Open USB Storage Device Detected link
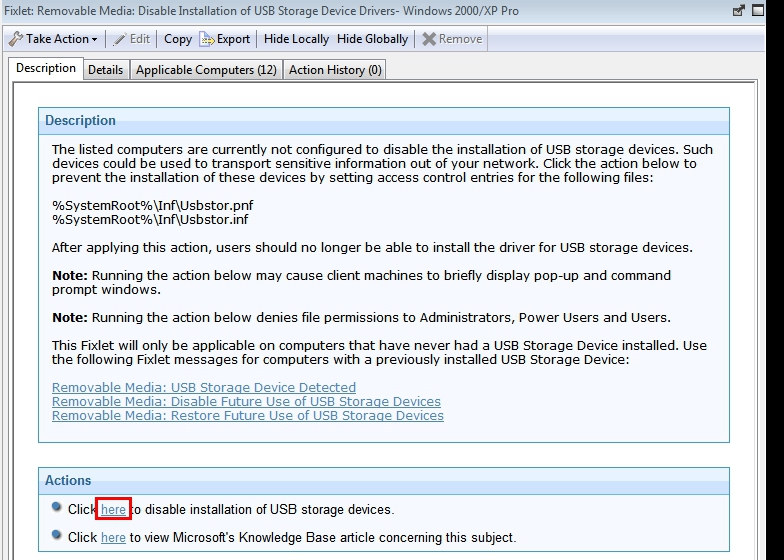784x560 pixels. pyautogui.click(x=204, y=387)
